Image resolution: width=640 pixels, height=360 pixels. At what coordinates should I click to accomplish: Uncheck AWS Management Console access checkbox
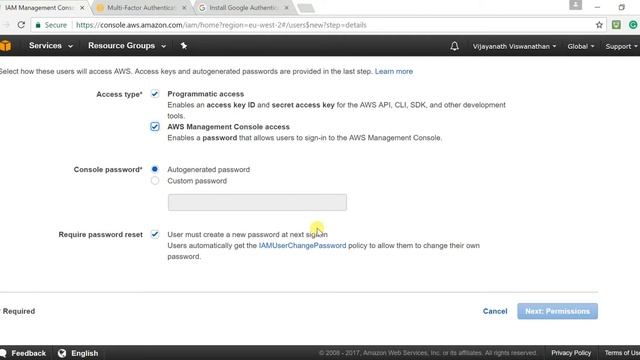155,127
